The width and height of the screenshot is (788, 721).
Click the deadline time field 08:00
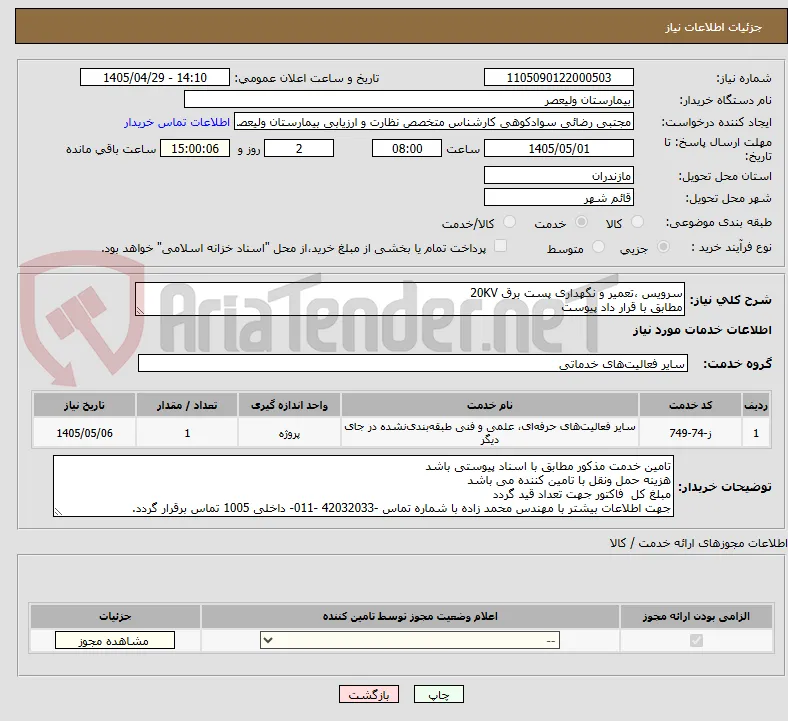point(407,149)
